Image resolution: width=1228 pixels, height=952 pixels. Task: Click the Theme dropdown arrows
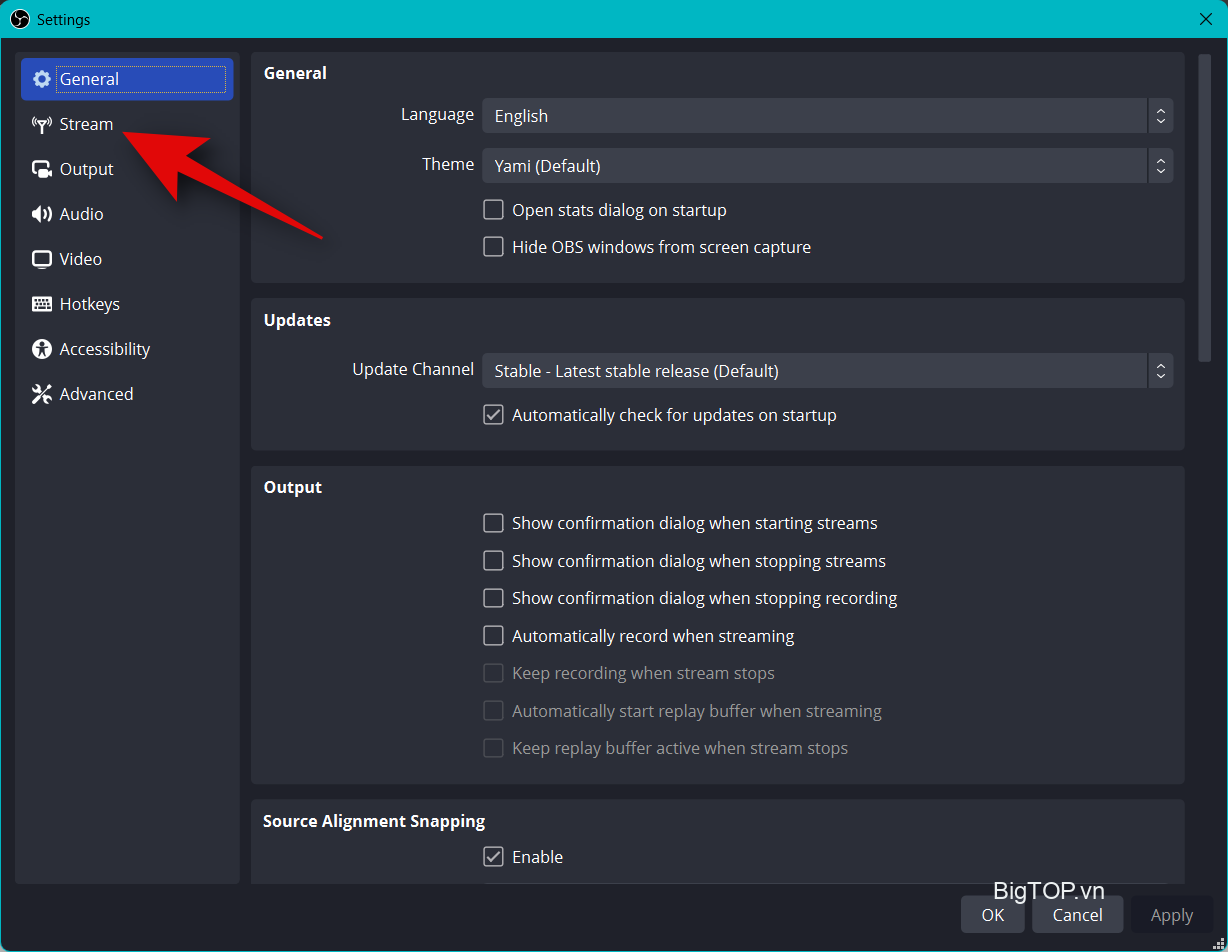point(1160,166)
